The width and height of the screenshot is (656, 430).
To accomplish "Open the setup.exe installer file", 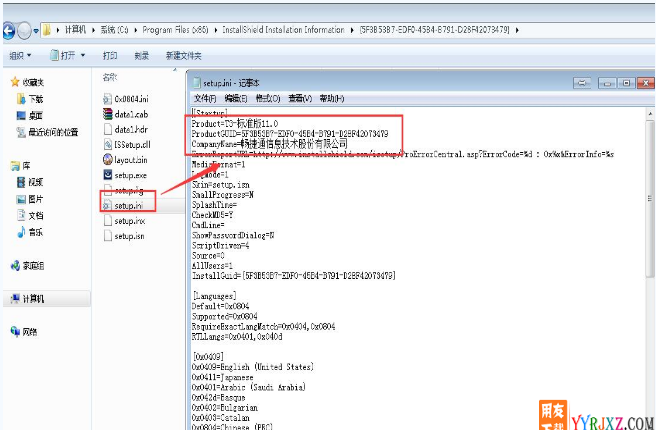I will click(130, 174).
